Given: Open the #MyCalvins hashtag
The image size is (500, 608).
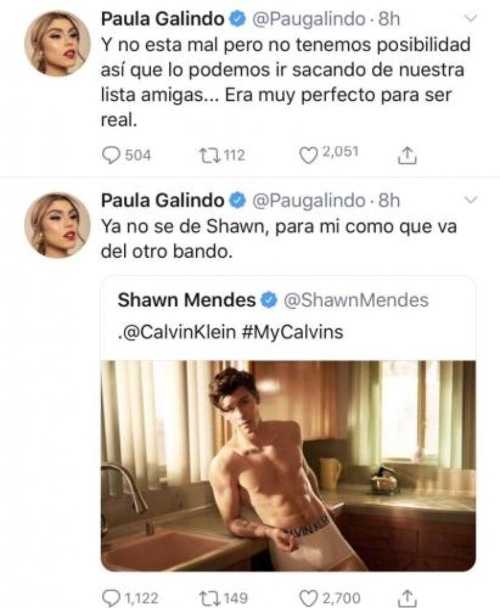Looking at the screenshot, I should (x=292, y=332).
